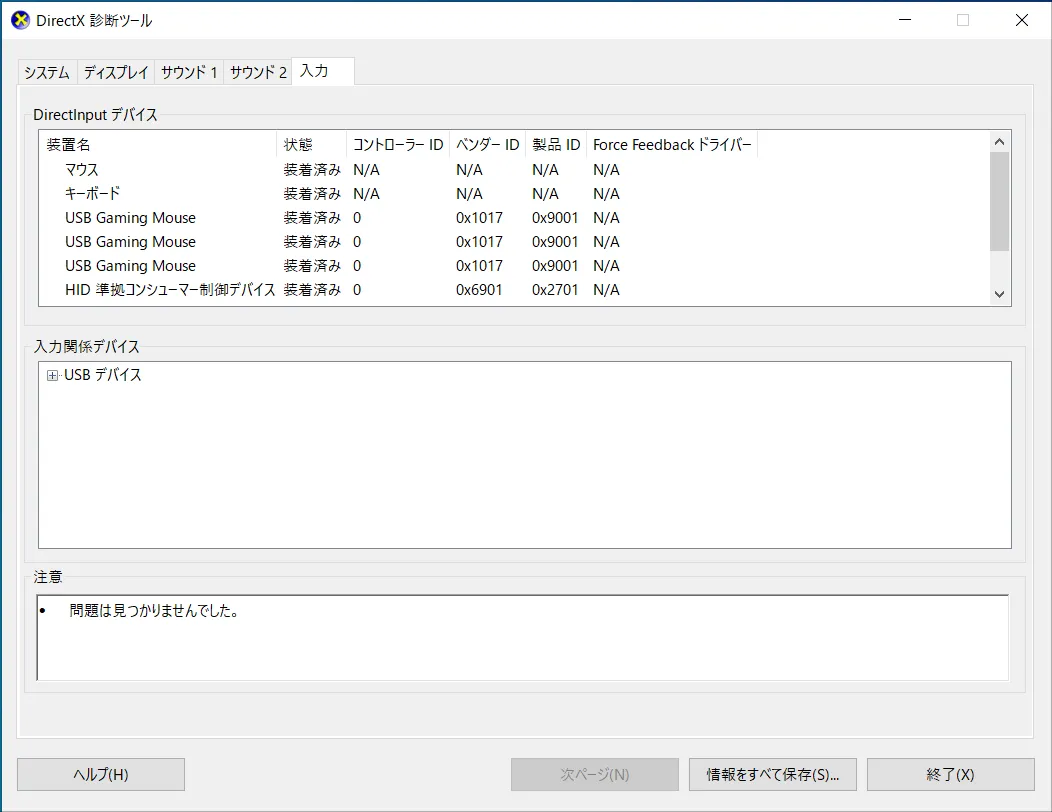Click the device list scrollbar down arrow

pyautogui.click(x=1000, y=295)
